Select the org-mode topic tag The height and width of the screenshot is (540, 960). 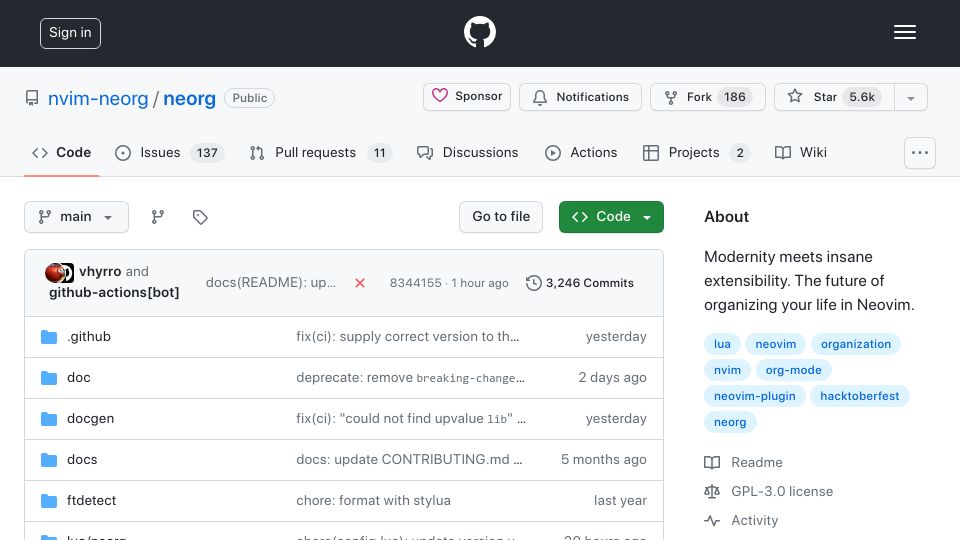793,370
